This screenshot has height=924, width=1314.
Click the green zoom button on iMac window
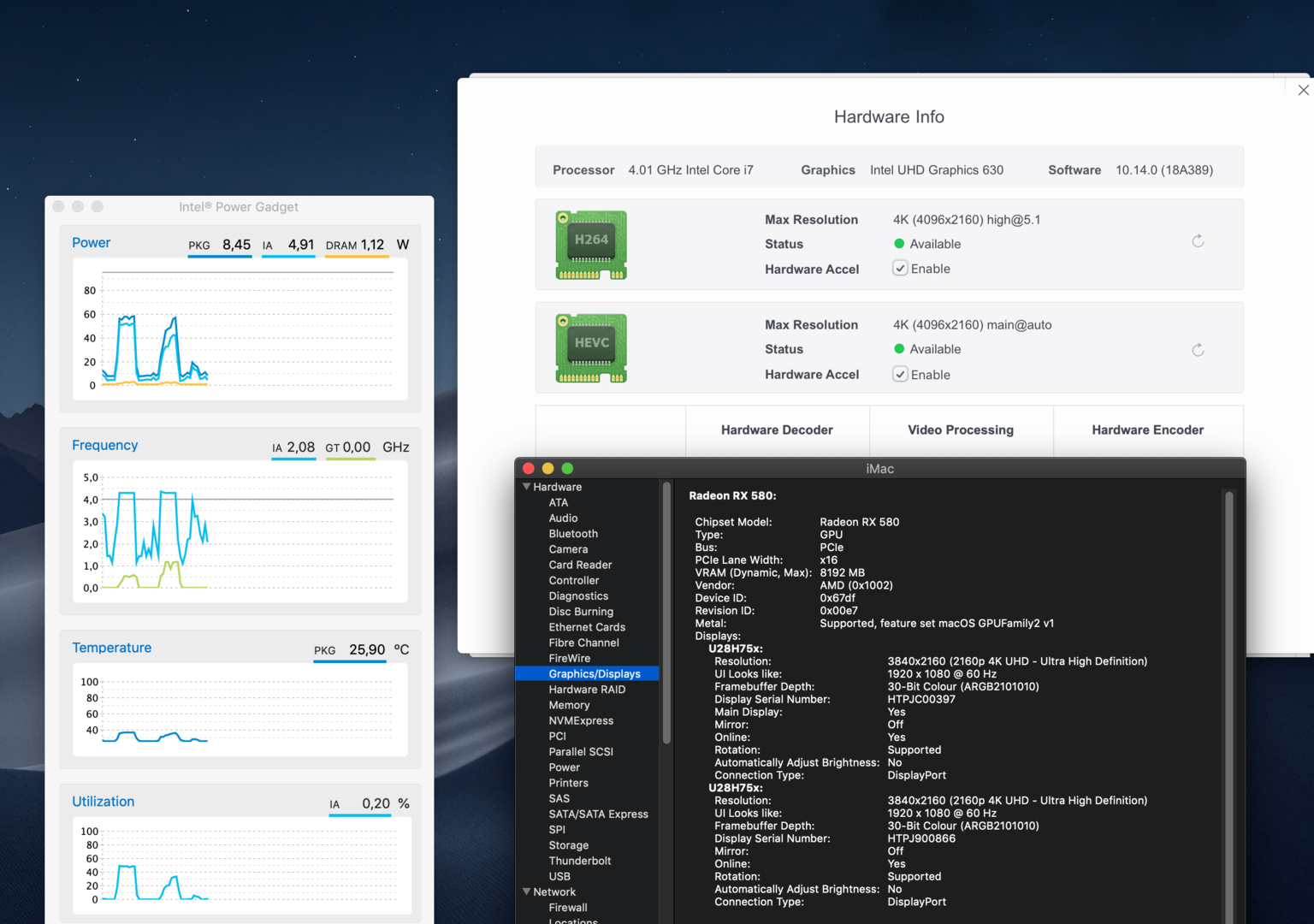[567, 469]
